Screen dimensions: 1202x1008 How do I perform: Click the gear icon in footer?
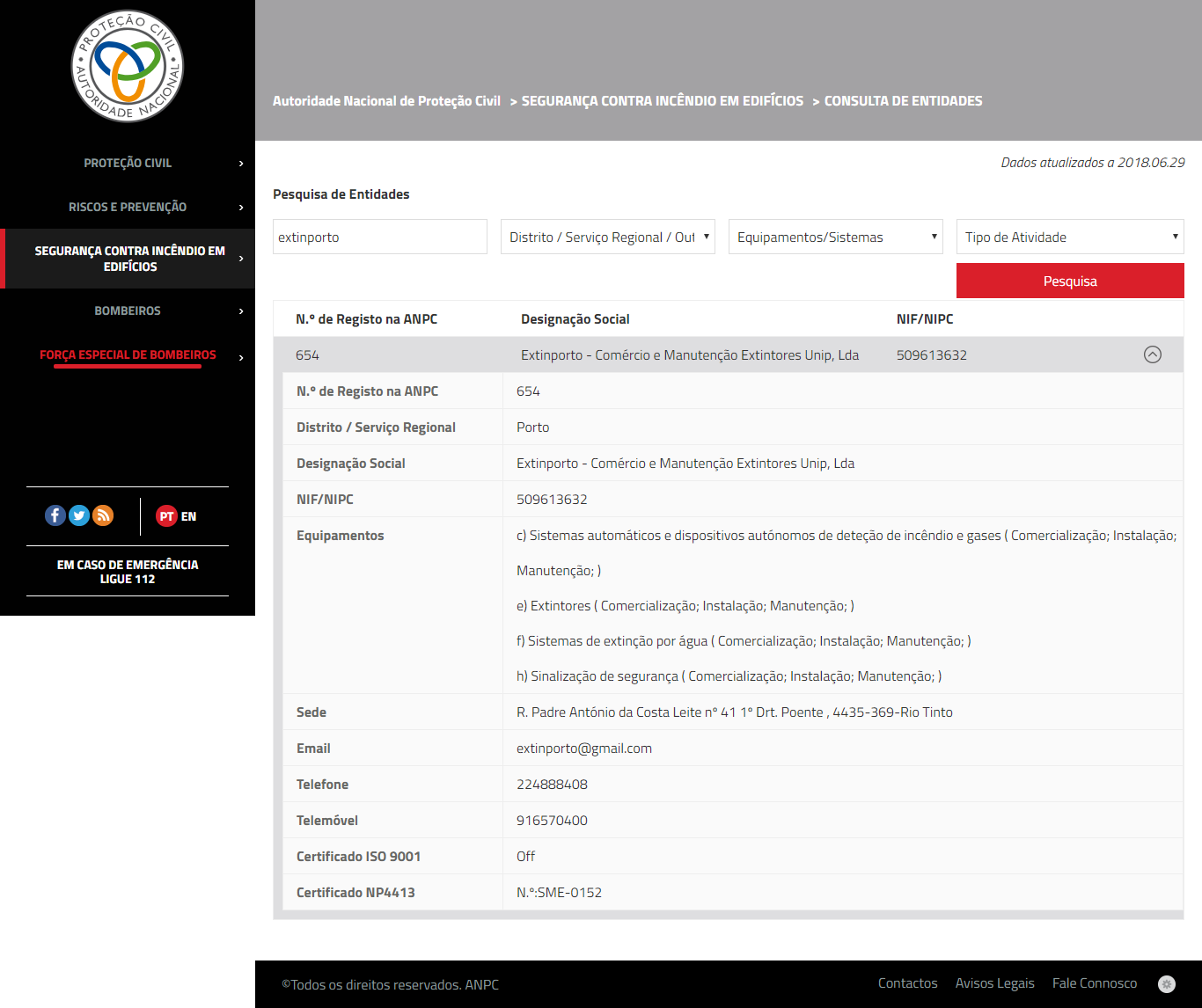pos(1167,984)
